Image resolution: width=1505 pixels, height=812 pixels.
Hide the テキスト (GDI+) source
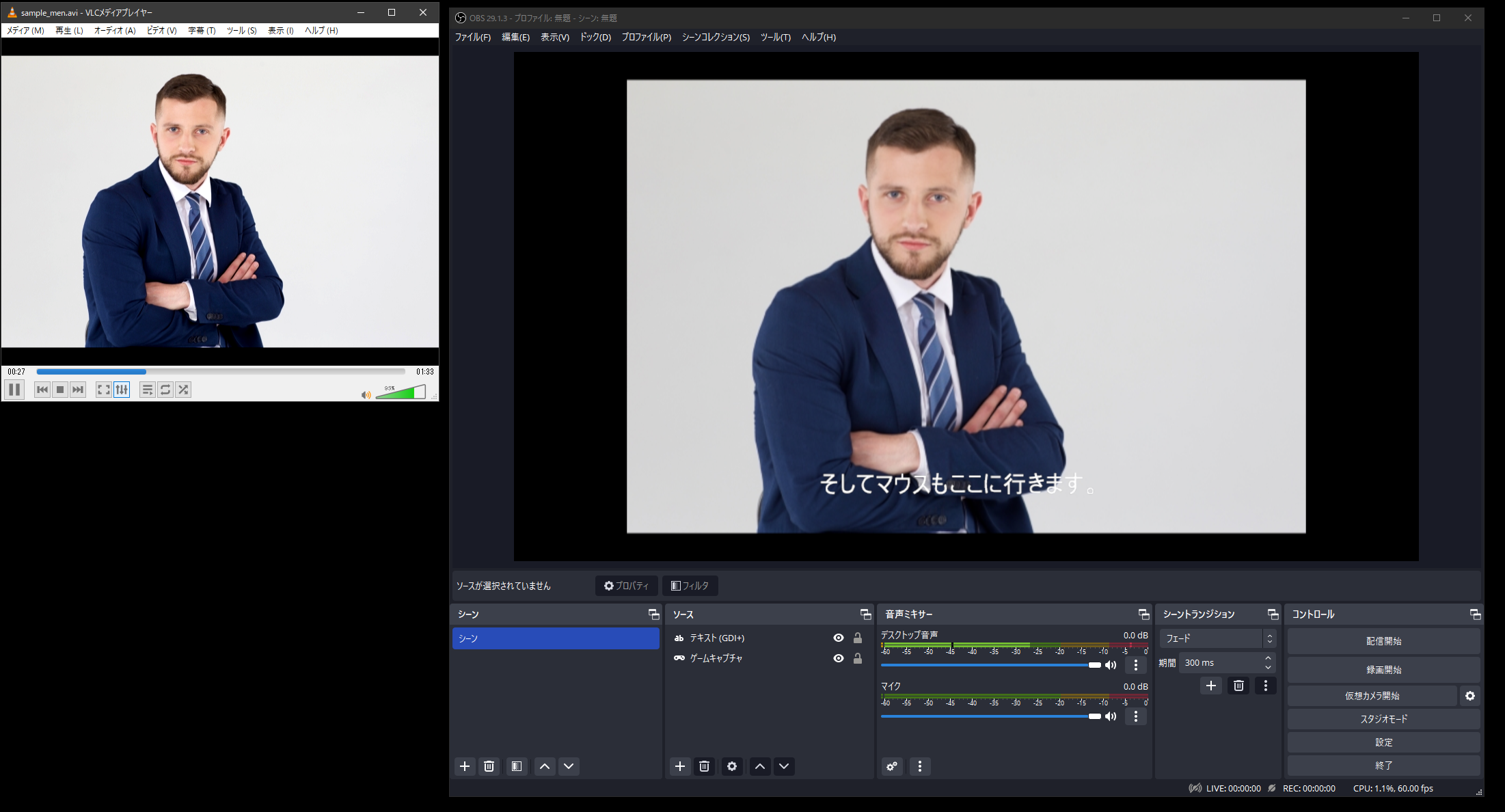pos(839,638)
